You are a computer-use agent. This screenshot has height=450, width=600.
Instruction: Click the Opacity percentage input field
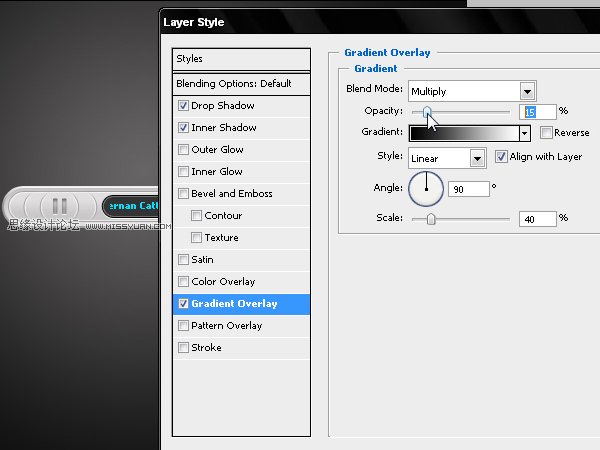(538, 112)
